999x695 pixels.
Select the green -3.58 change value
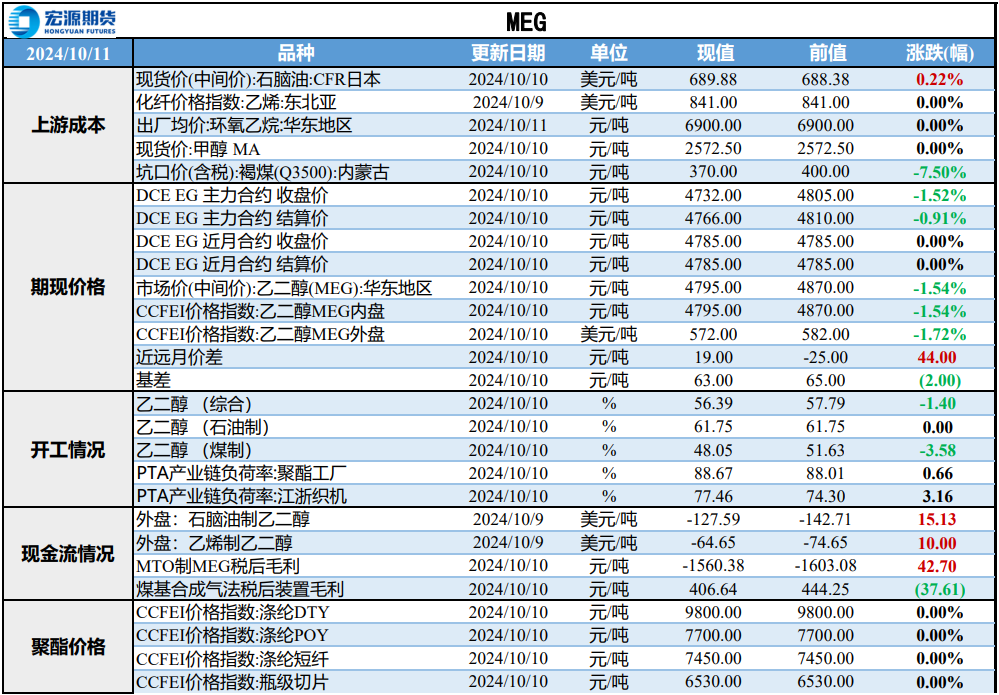(937, 450)
